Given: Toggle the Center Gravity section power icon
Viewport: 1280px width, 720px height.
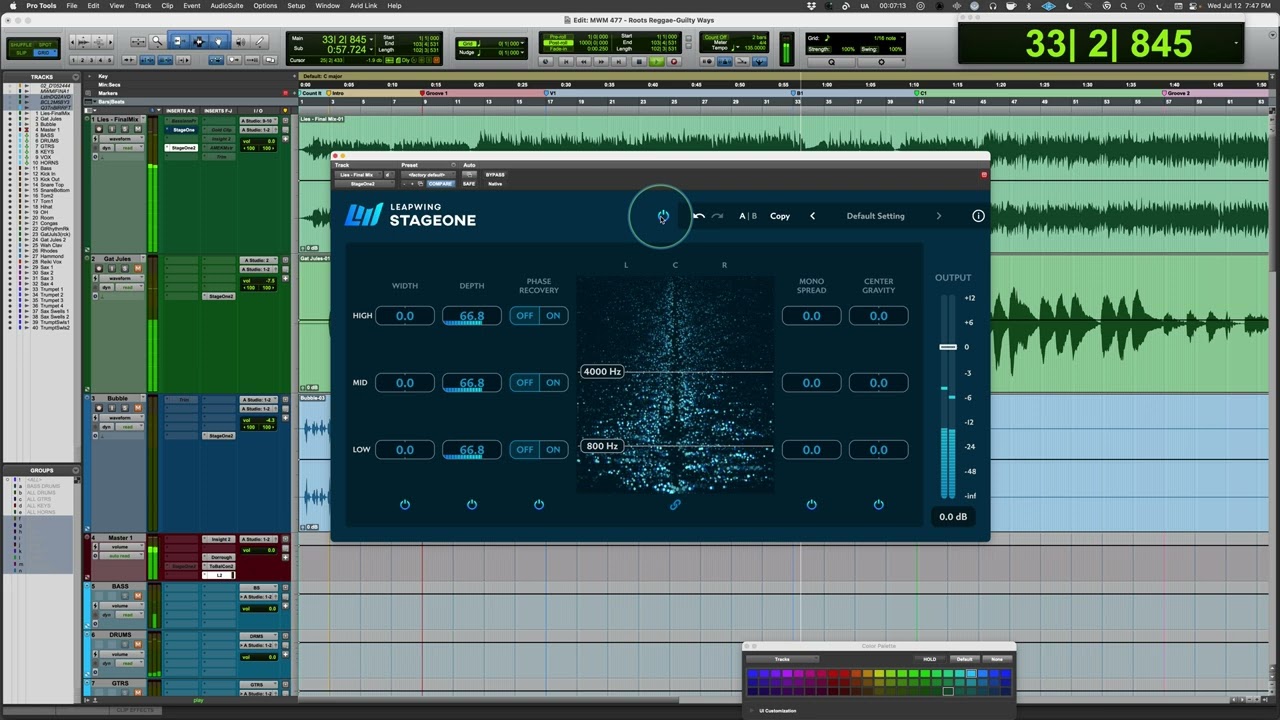Looking at the screenshot, I should tap(878, 504).
